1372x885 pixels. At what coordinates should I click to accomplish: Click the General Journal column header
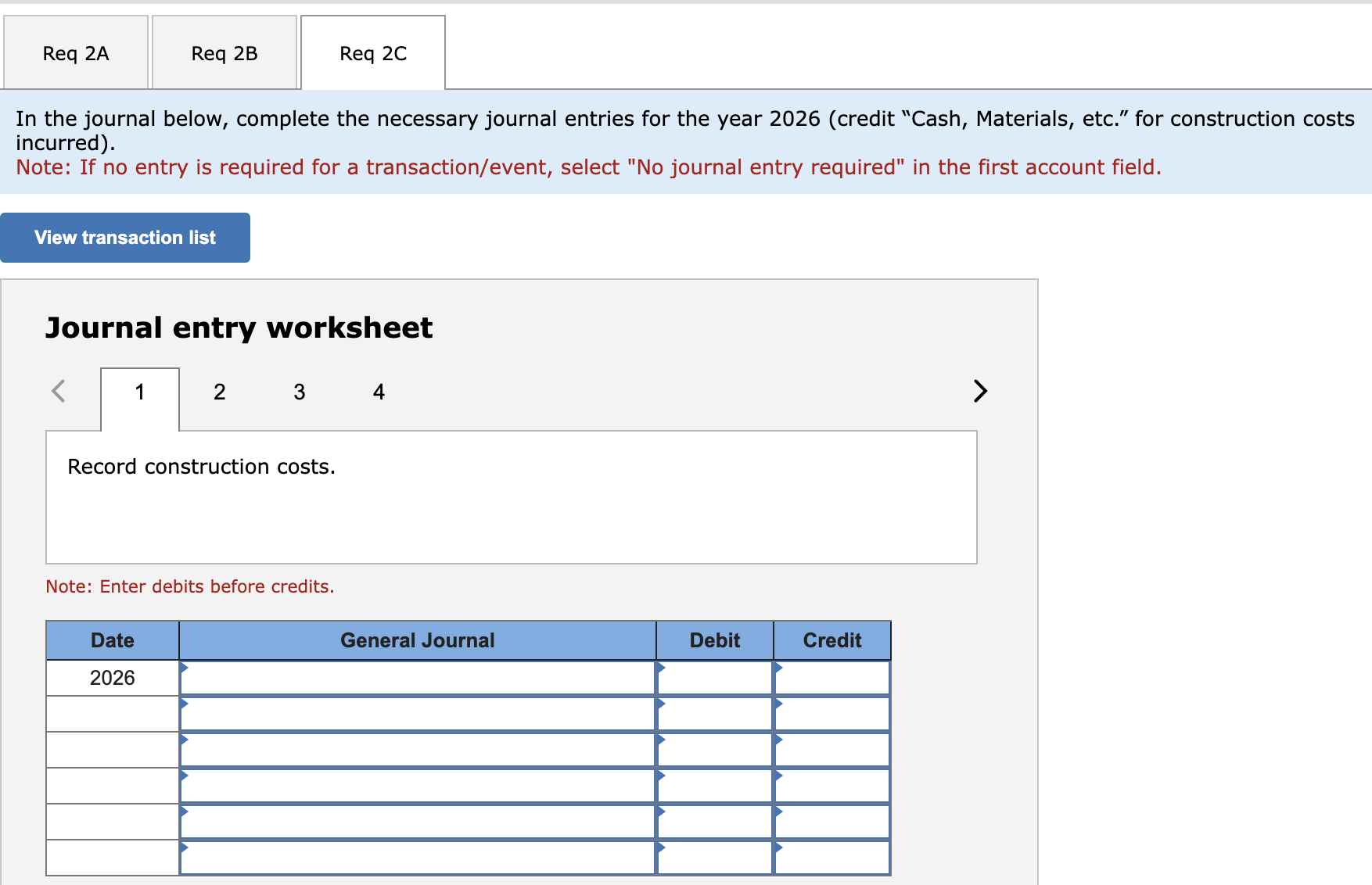pyautogui.click(x=418, y=640)
